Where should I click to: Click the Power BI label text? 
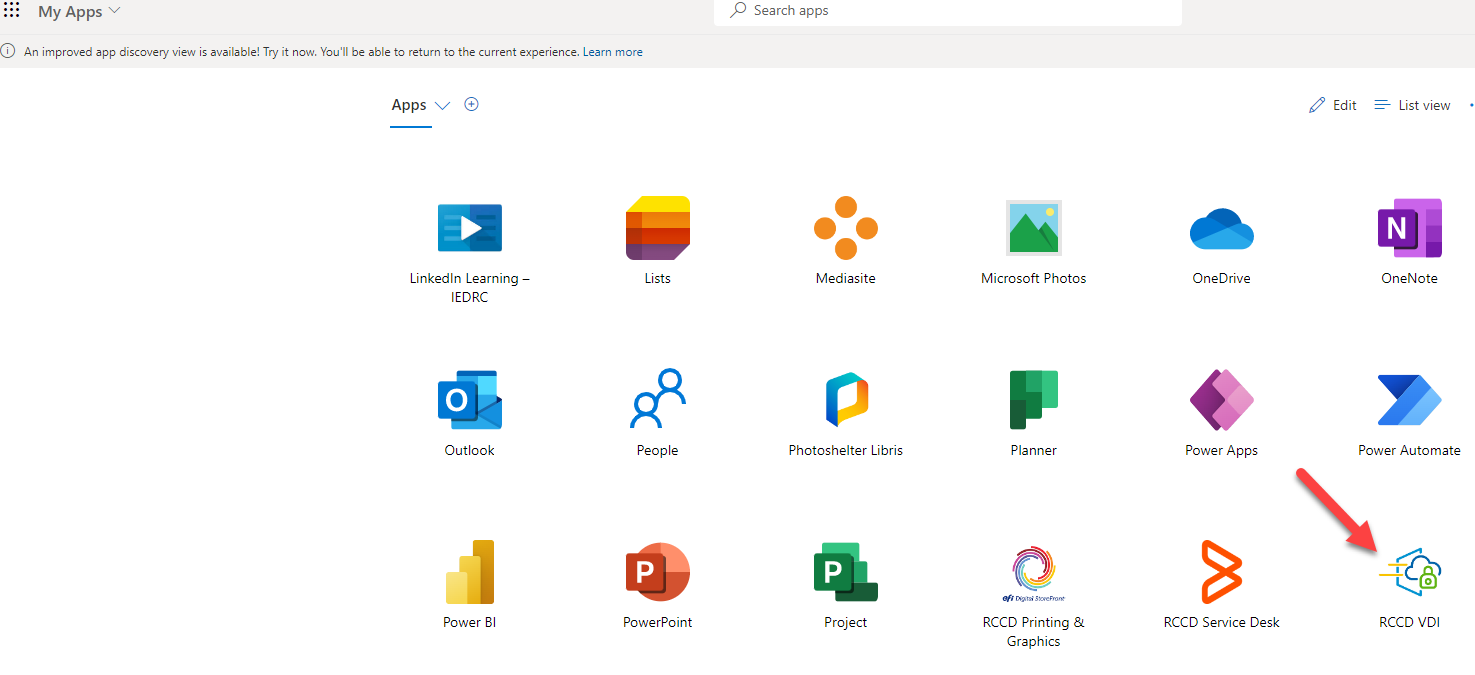click(469, 623)
